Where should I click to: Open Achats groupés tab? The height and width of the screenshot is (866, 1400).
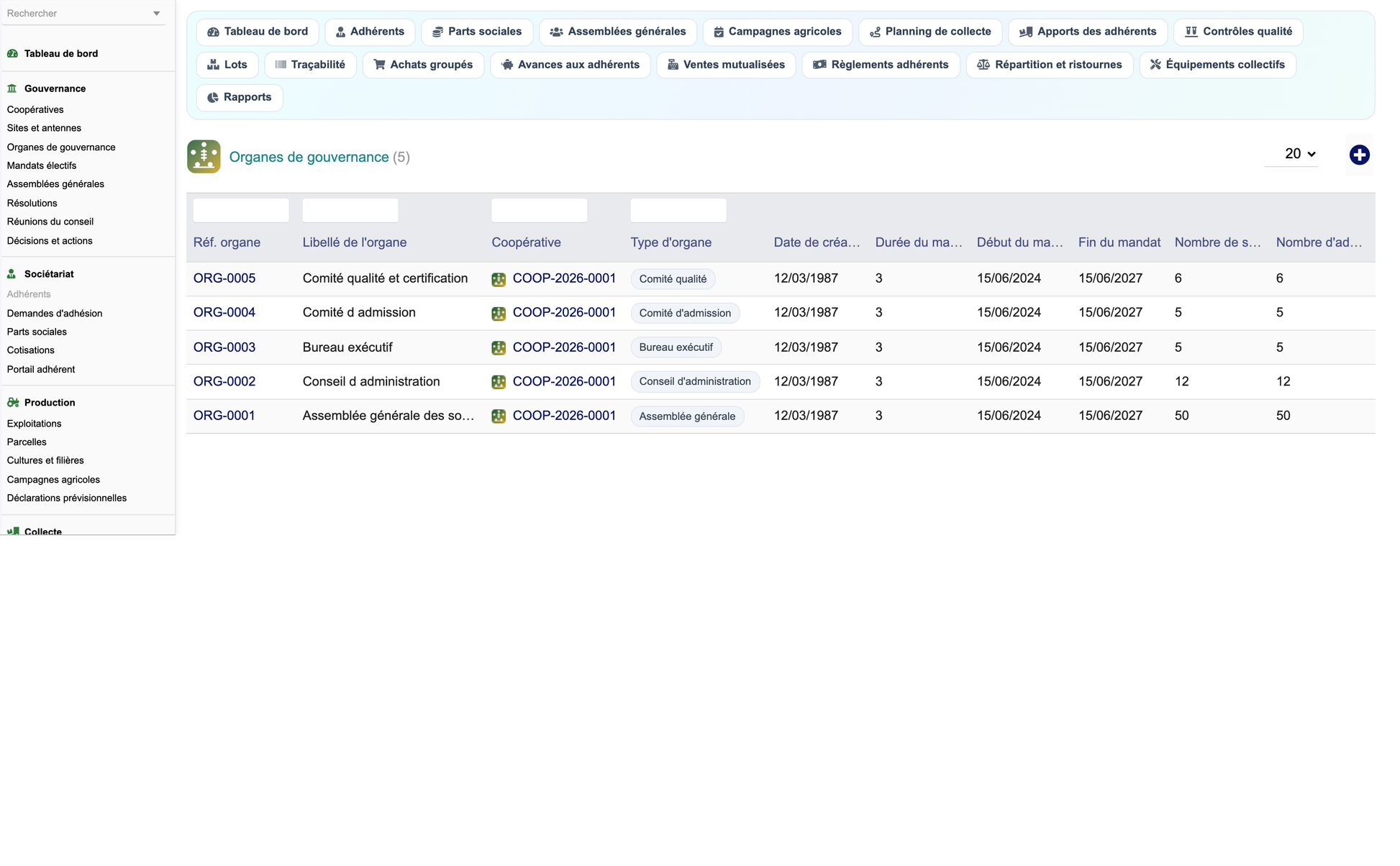pyautogui.click(x=423, y=65)
